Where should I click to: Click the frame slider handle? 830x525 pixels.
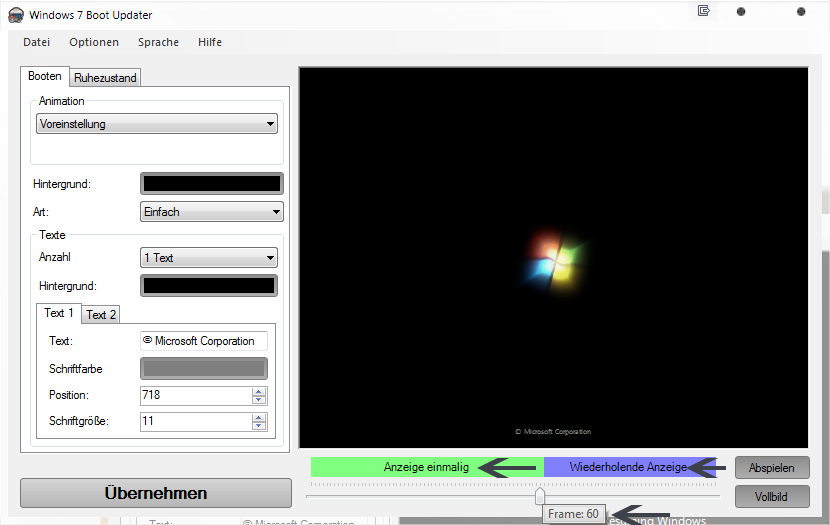click(540, 496)
